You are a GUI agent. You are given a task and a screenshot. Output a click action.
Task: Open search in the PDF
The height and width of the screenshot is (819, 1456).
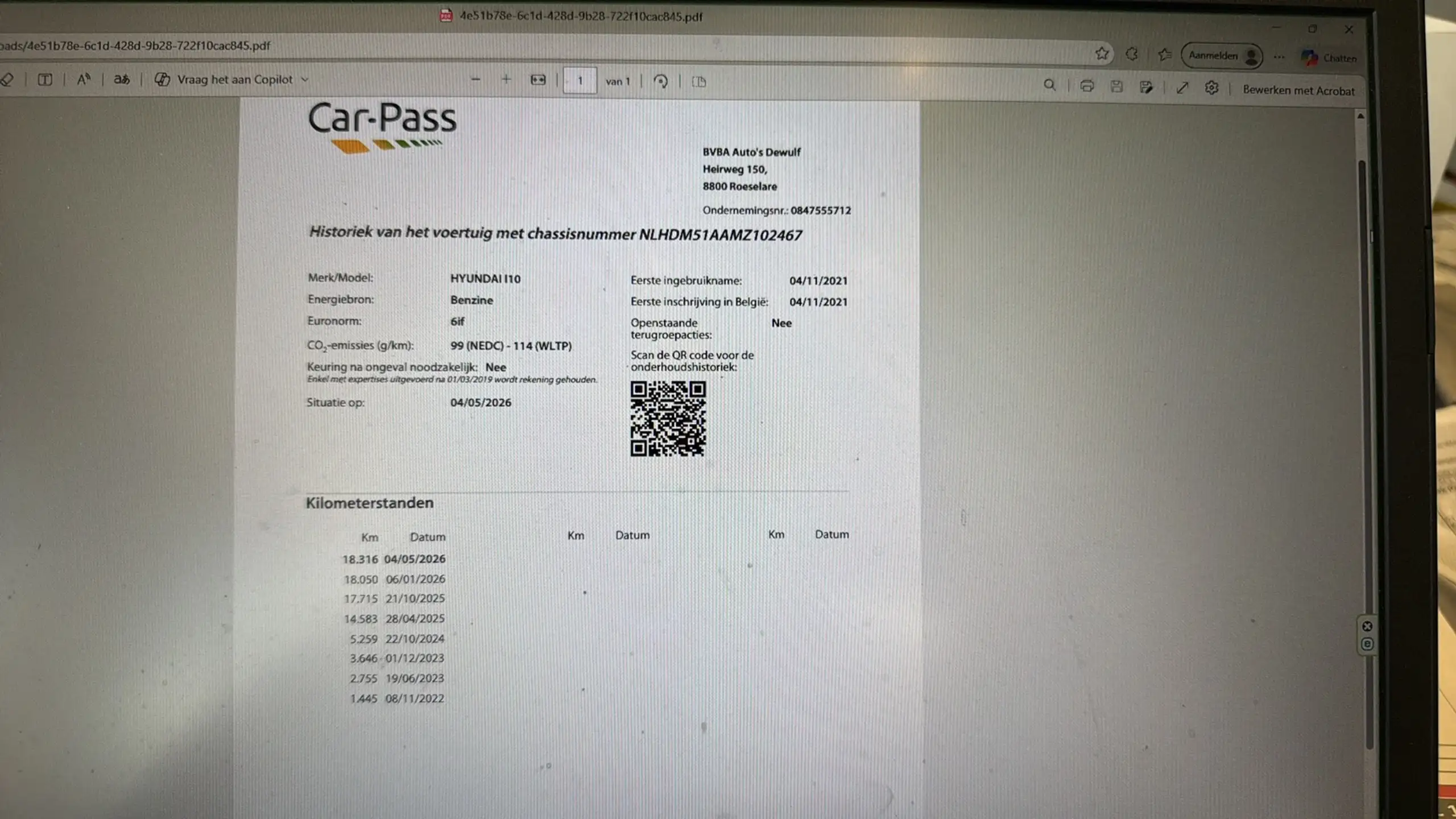pyautogui.click(x=1049, y=85)
